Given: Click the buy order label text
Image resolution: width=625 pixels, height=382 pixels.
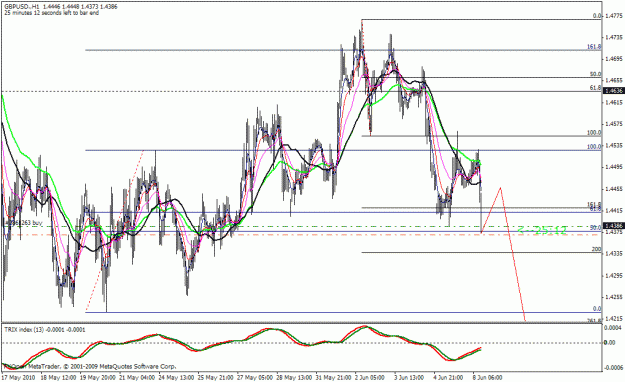Looking at the screenshot, I should tap(24, 223).
